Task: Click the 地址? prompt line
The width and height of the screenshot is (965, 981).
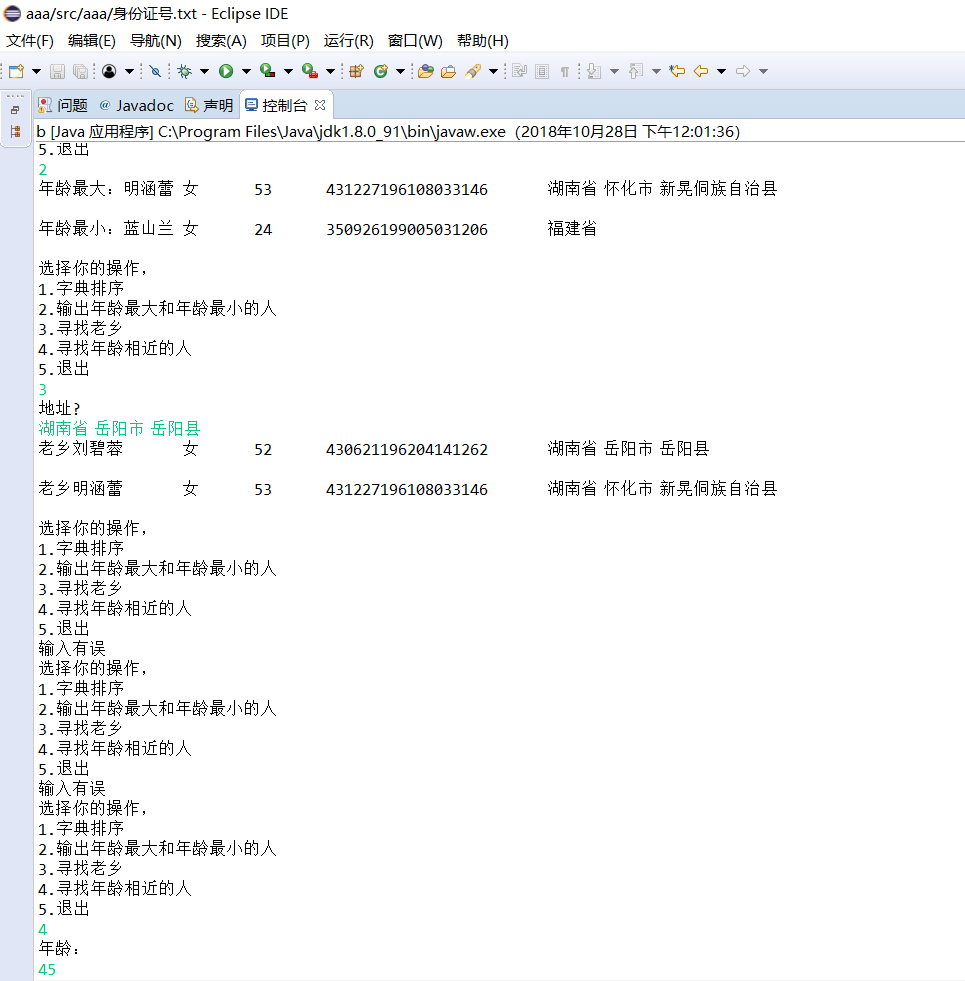Action: [x=59, y=409]
